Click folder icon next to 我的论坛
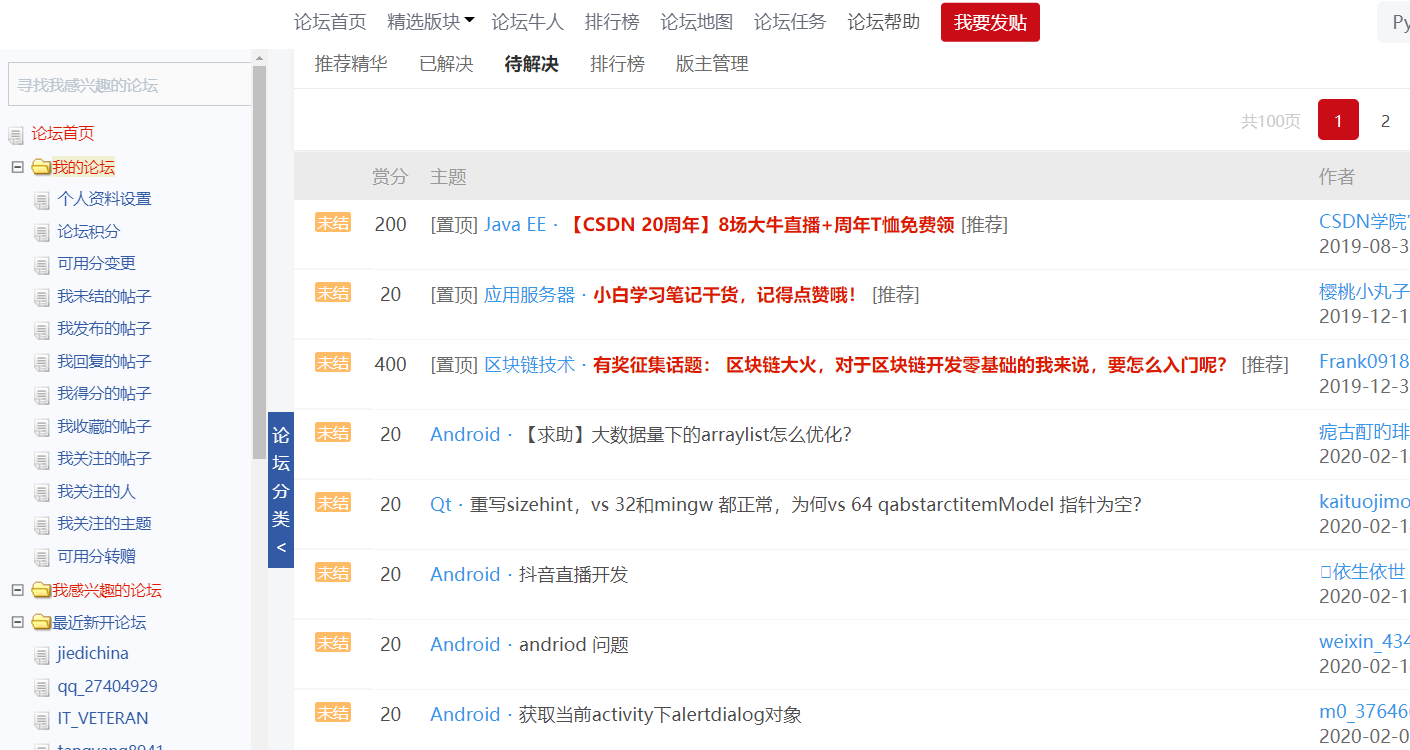 [41, 167]
